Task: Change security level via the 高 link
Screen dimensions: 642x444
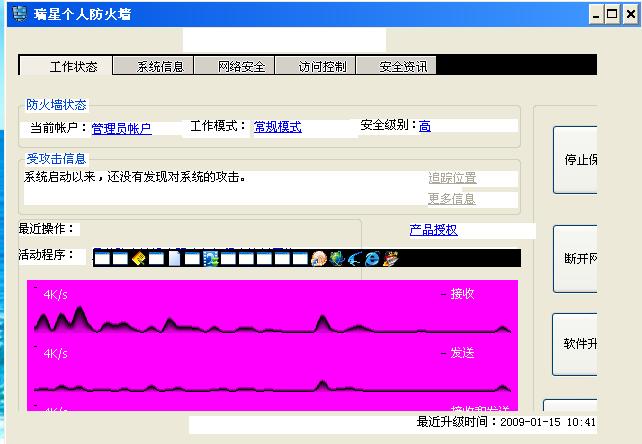Action: pyautogui.click(x=425, y=126)
